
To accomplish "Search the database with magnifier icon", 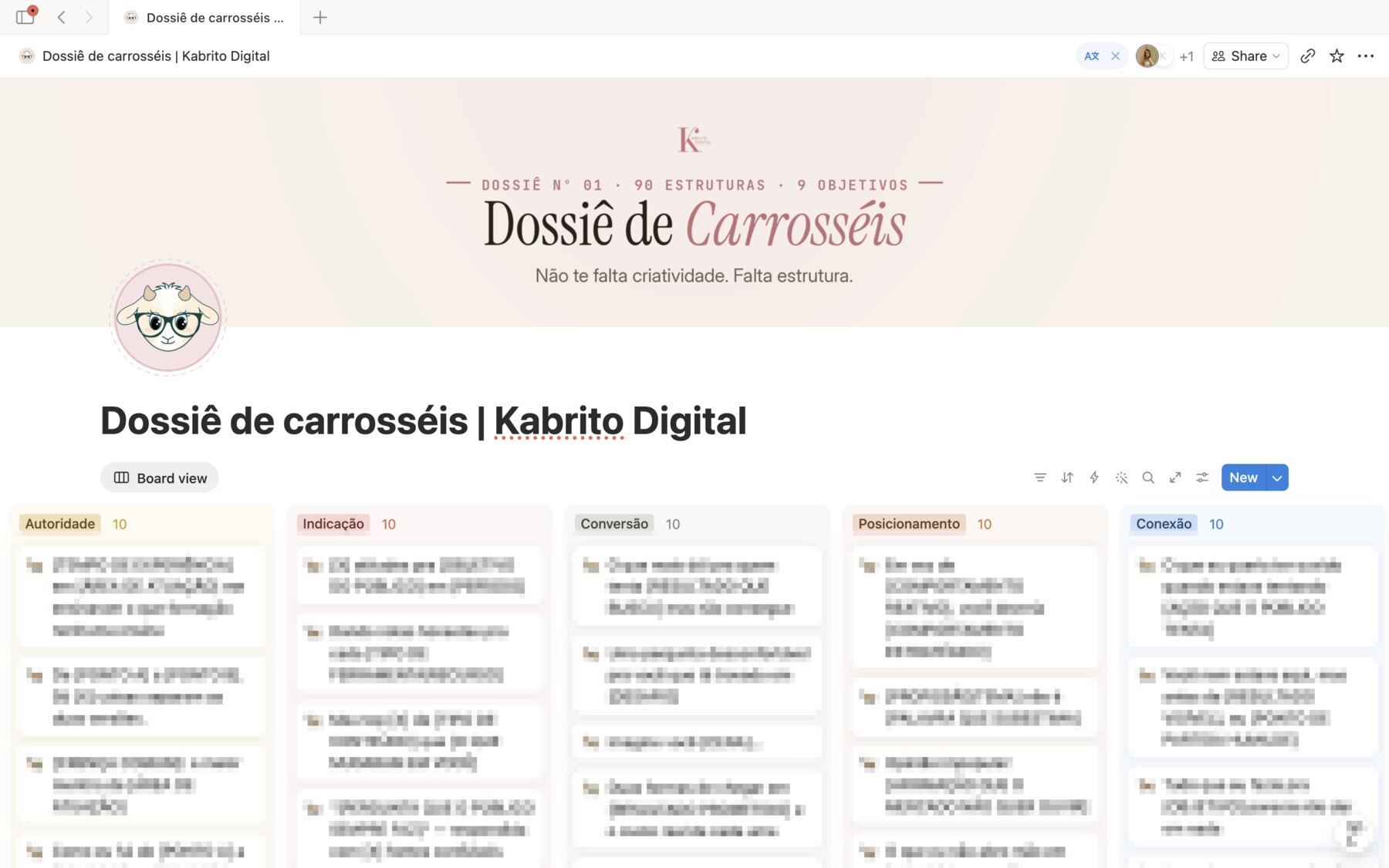I will coord(1148,478).
